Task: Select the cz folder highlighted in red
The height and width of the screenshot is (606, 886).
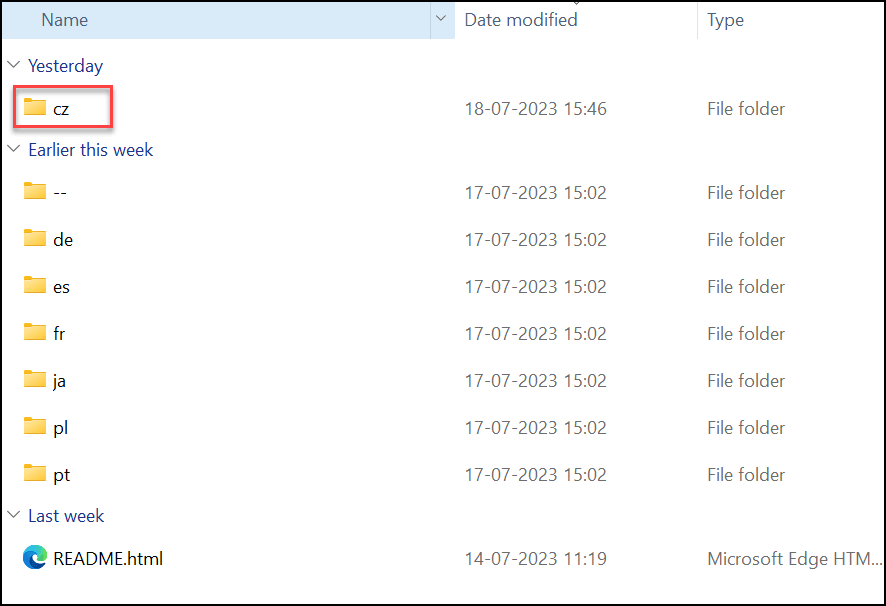Action: click(62, 107)
